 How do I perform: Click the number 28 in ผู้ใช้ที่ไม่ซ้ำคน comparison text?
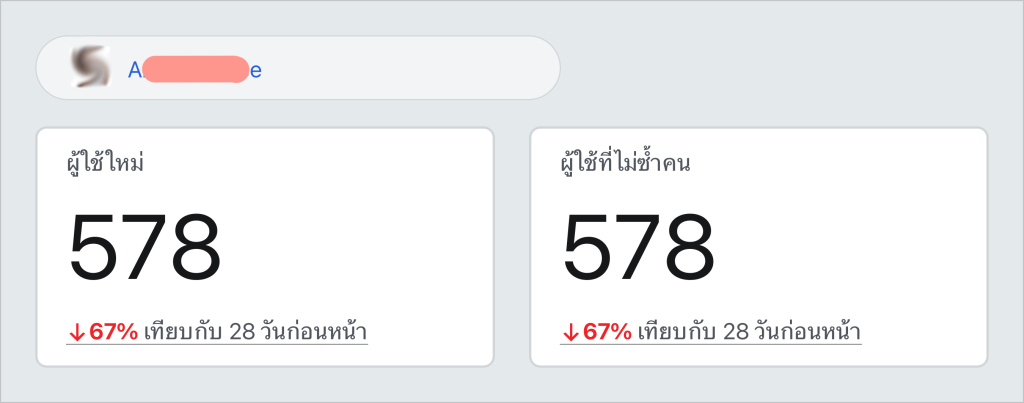[736, 332]
